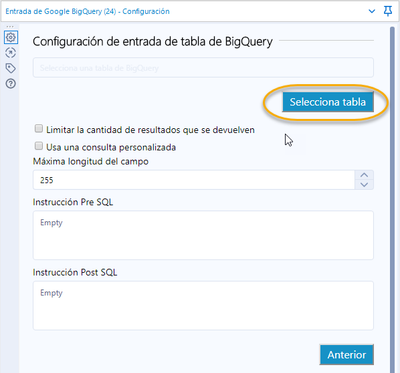Enable Limitar la cantidad de resultados checkbox

click(39, 129)
